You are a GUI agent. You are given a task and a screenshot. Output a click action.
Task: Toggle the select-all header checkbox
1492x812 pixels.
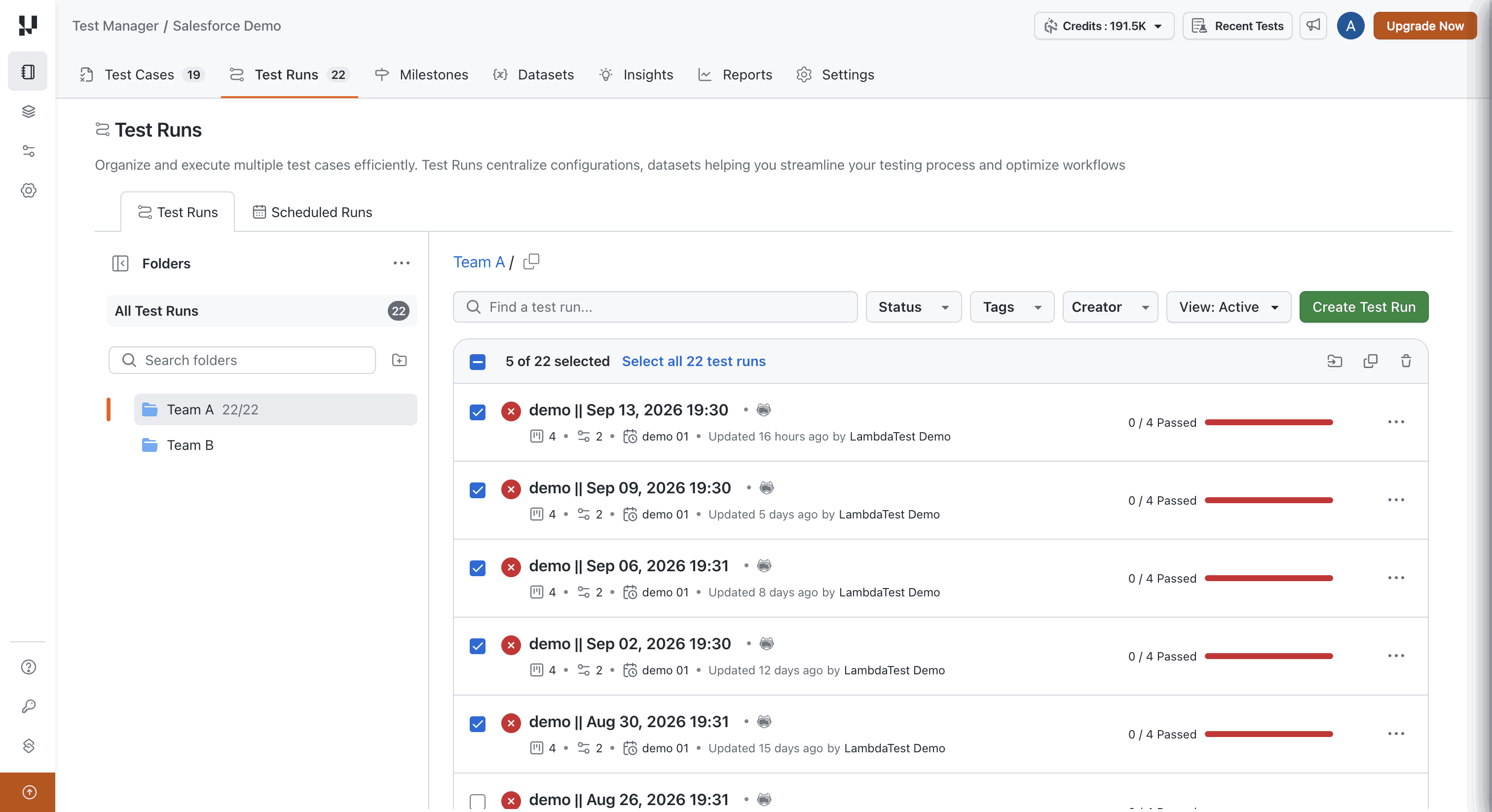477,362
